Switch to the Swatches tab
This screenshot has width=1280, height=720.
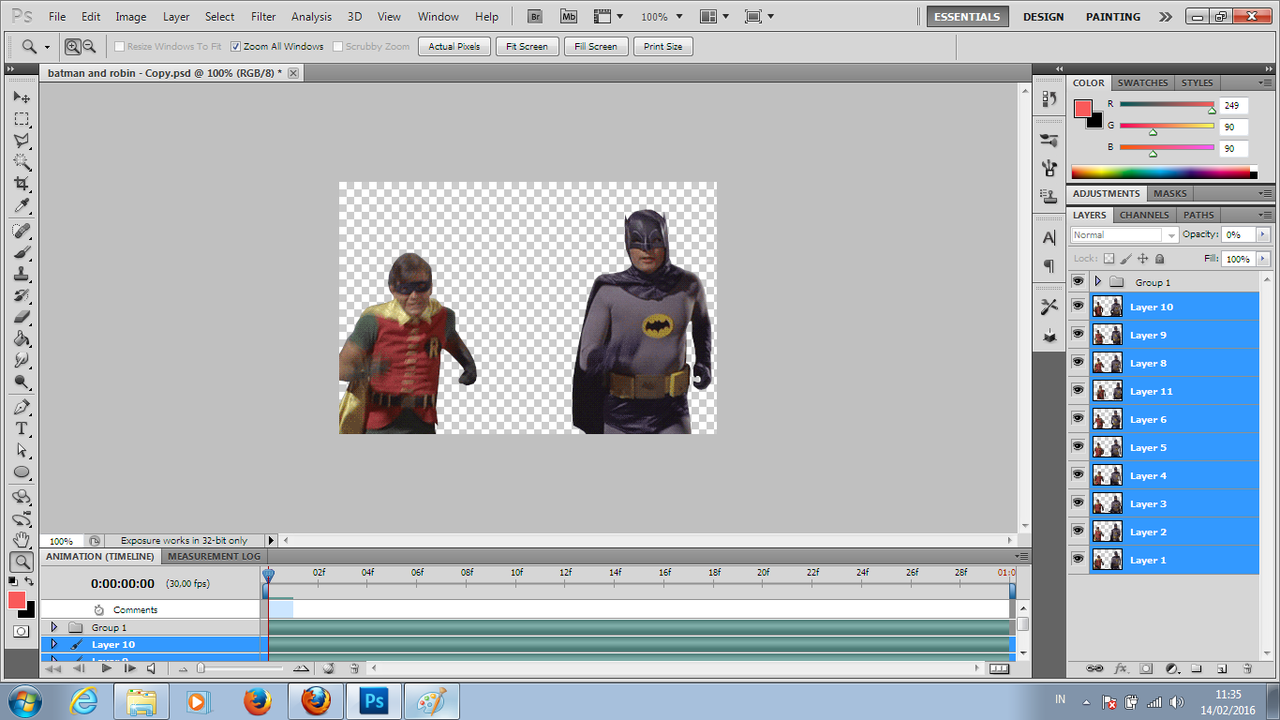point(1143,83)
